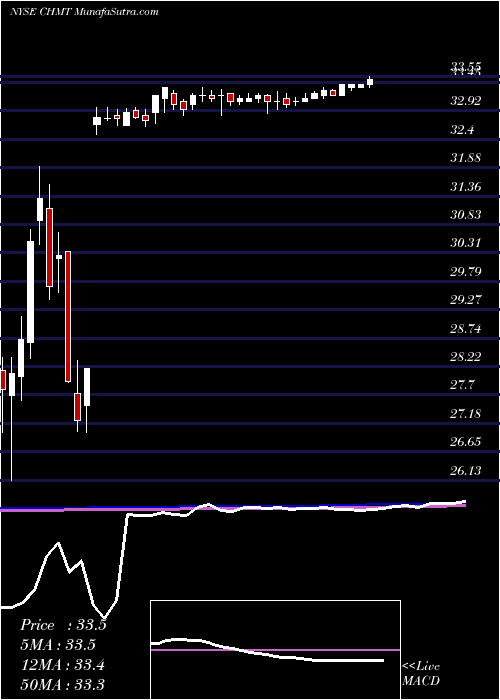Viewport: 500px width, 700px height.
Task: Click the 26.65 price axis label
Action: [465, 442]
